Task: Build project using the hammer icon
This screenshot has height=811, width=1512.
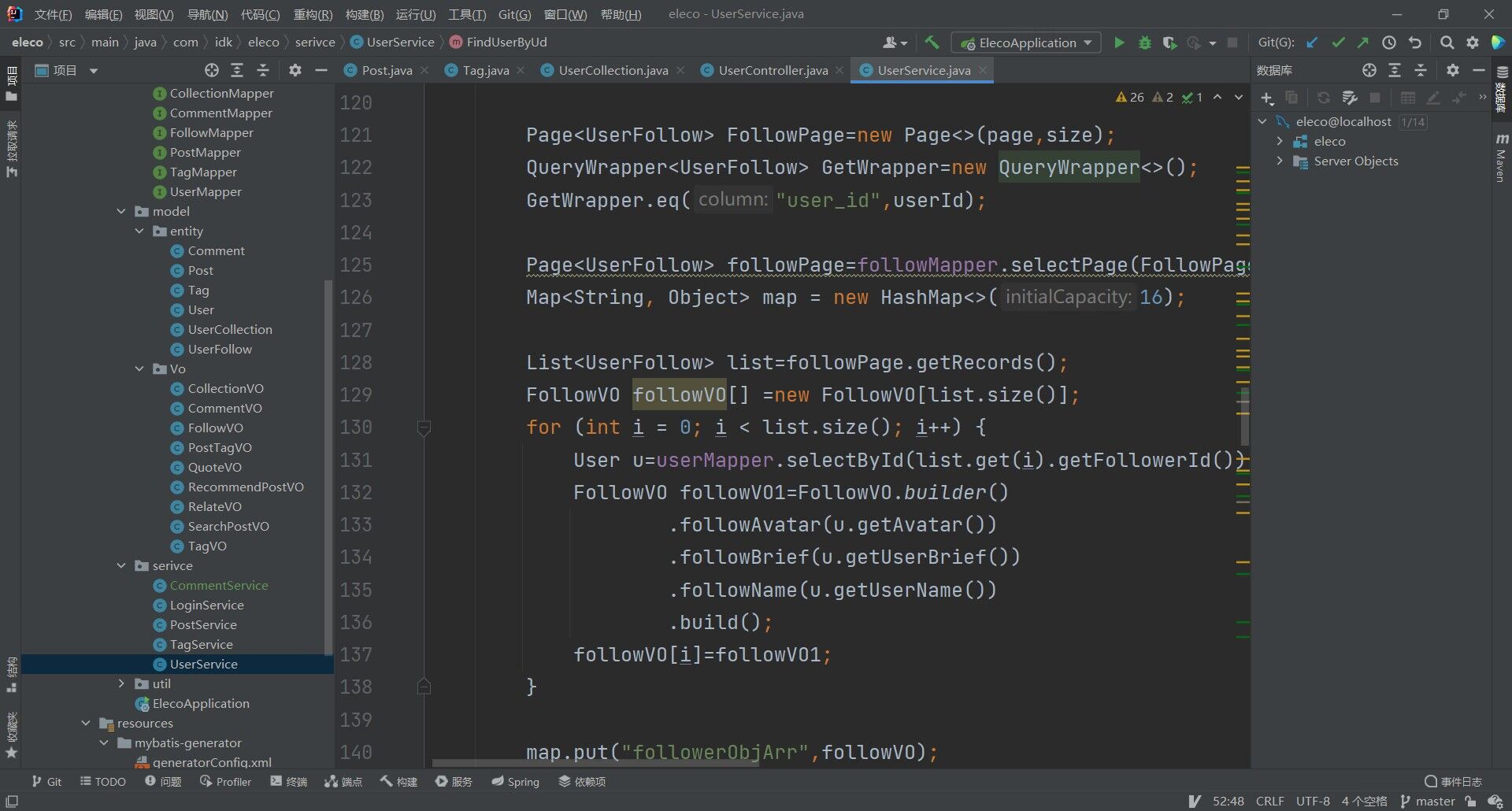Action: pyautogui.click(x=932, y=43)
